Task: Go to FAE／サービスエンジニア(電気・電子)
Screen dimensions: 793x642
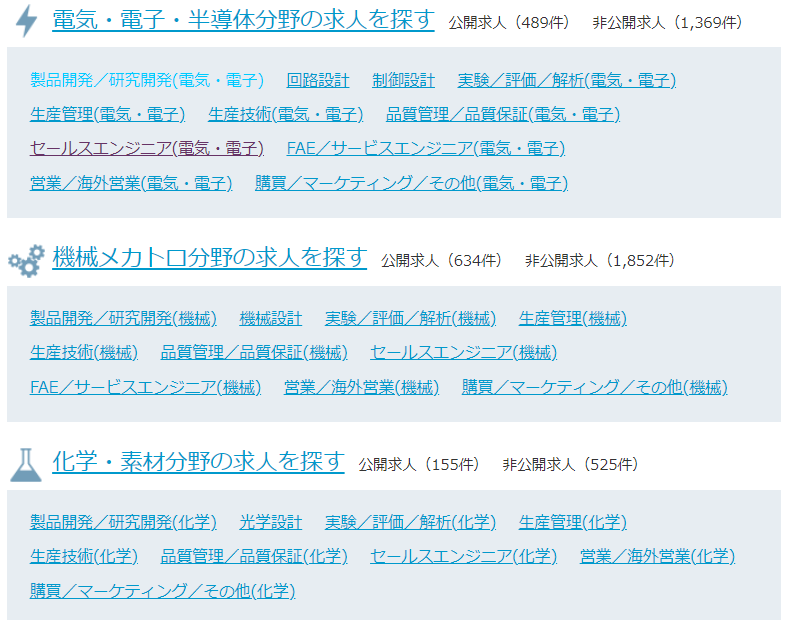Action: 425,149
